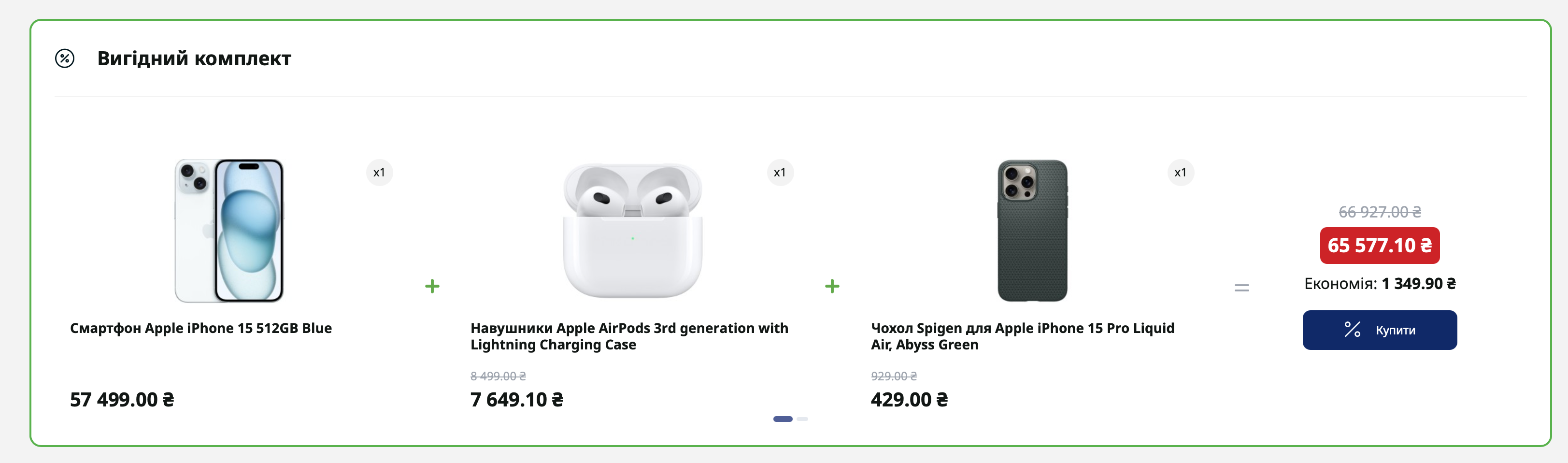Click the iPhone 15 quantity x1 badge
The image size is (1568, 463).
point(379,173)
